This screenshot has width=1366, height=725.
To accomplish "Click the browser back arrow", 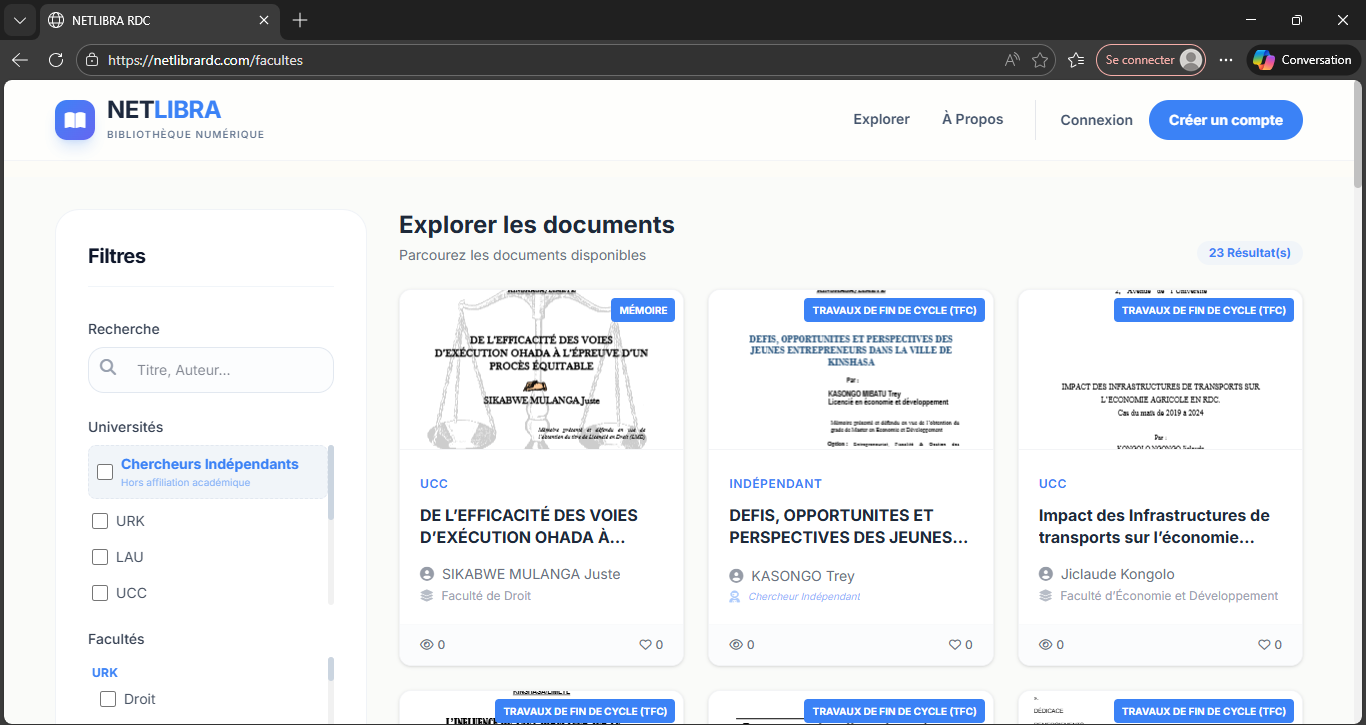I will [20, 60].
